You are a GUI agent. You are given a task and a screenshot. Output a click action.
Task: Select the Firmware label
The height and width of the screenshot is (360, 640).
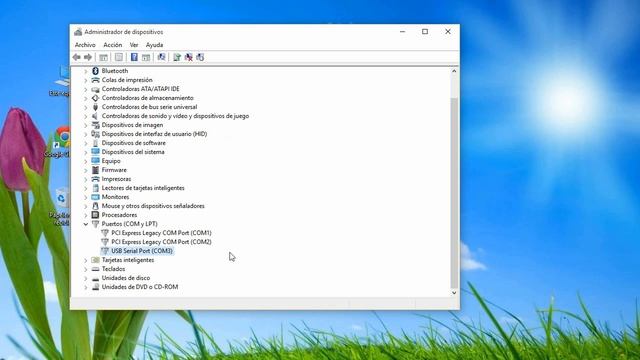point(114,170)
